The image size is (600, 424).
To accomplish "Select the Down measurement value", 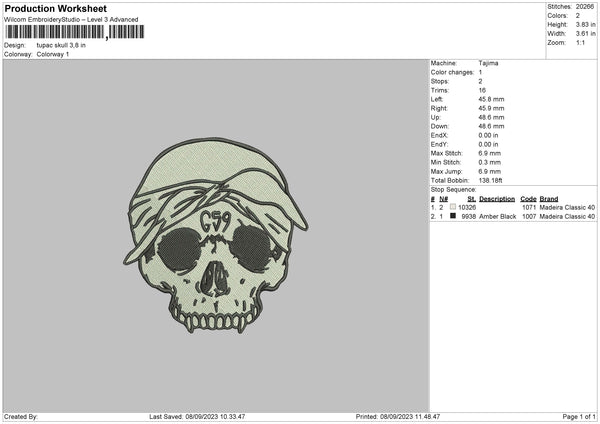I will coord(491,126).
